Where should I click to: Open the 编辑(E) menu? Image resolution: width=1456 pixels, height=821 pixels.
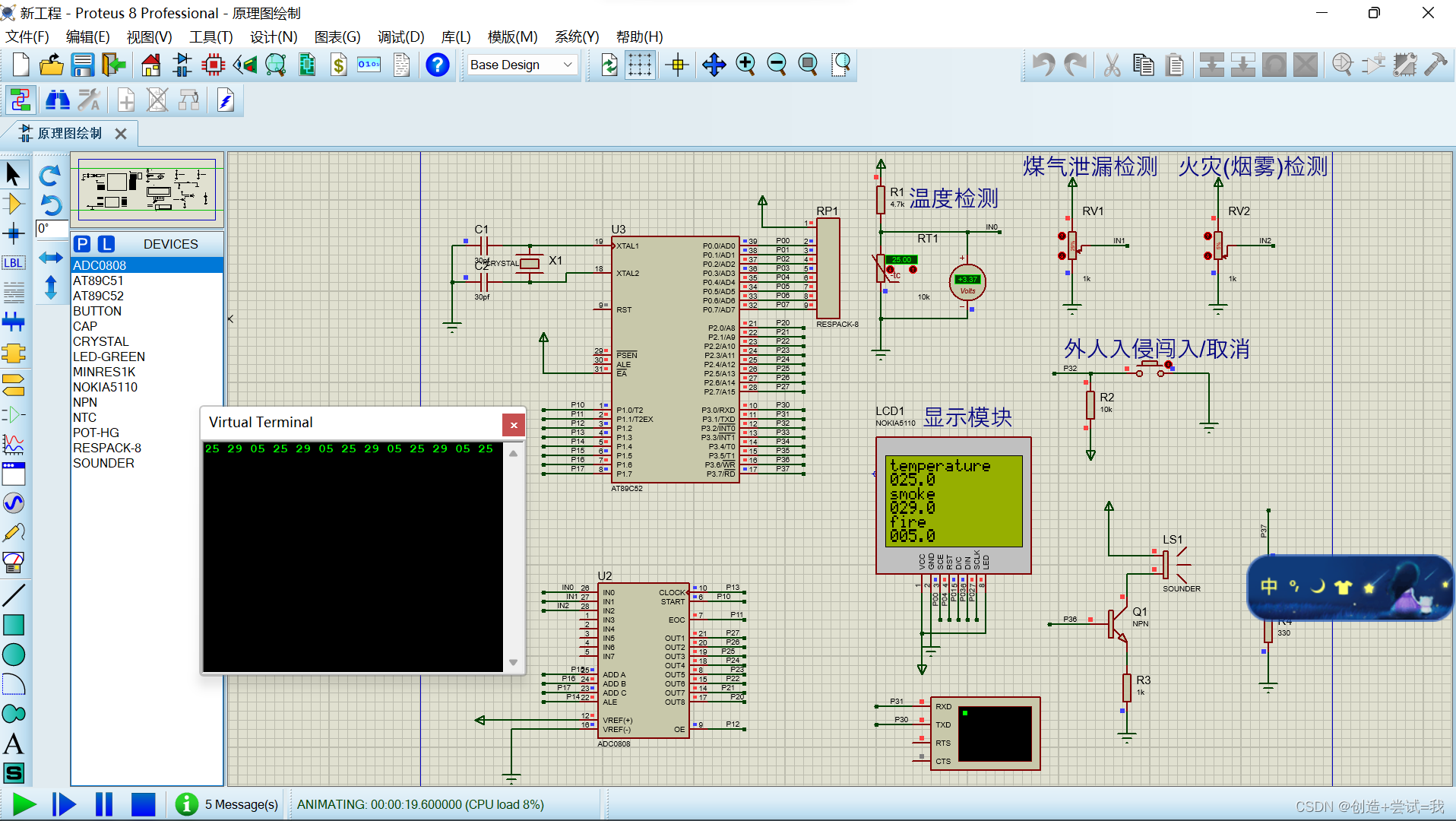[x=87, y=36]
